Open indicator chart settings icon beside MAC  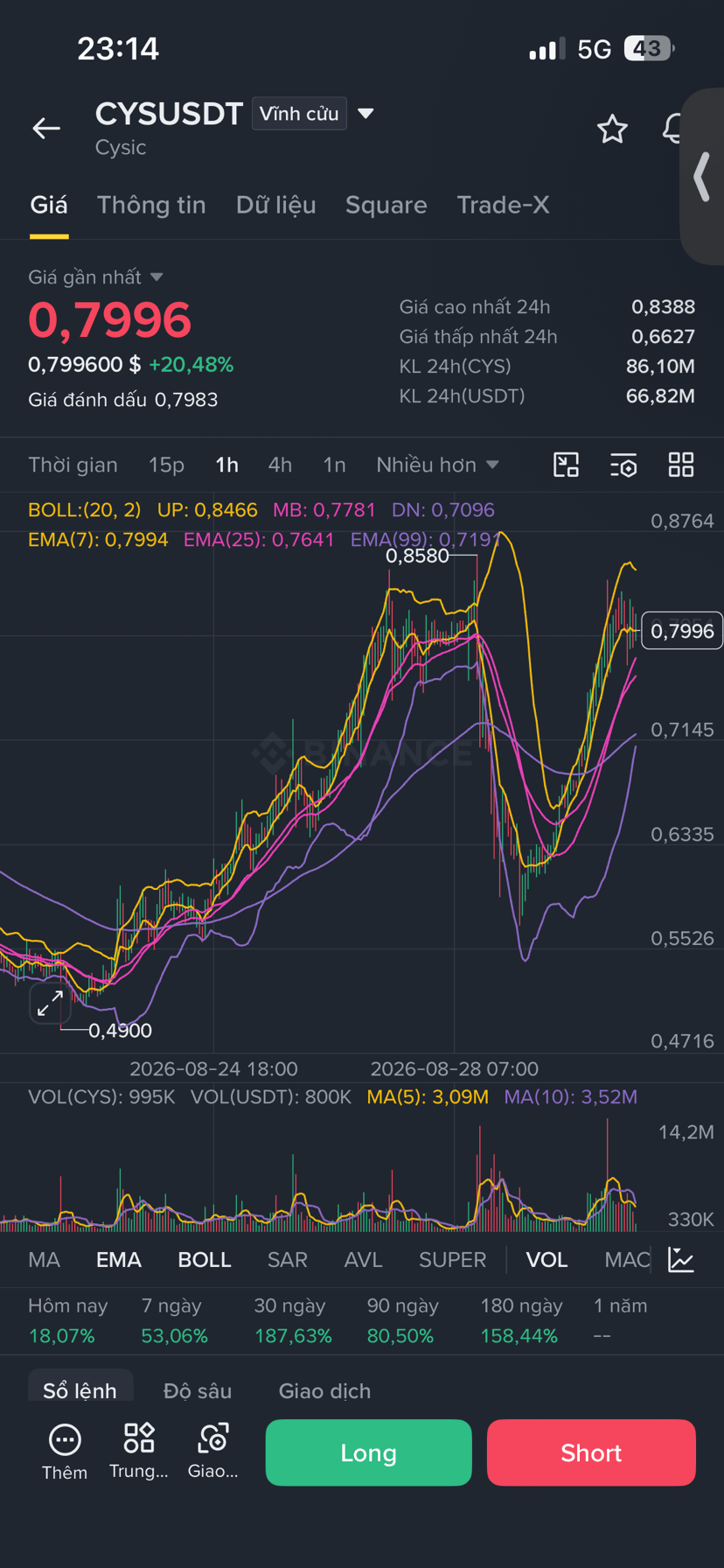[x=680, y=1259]
